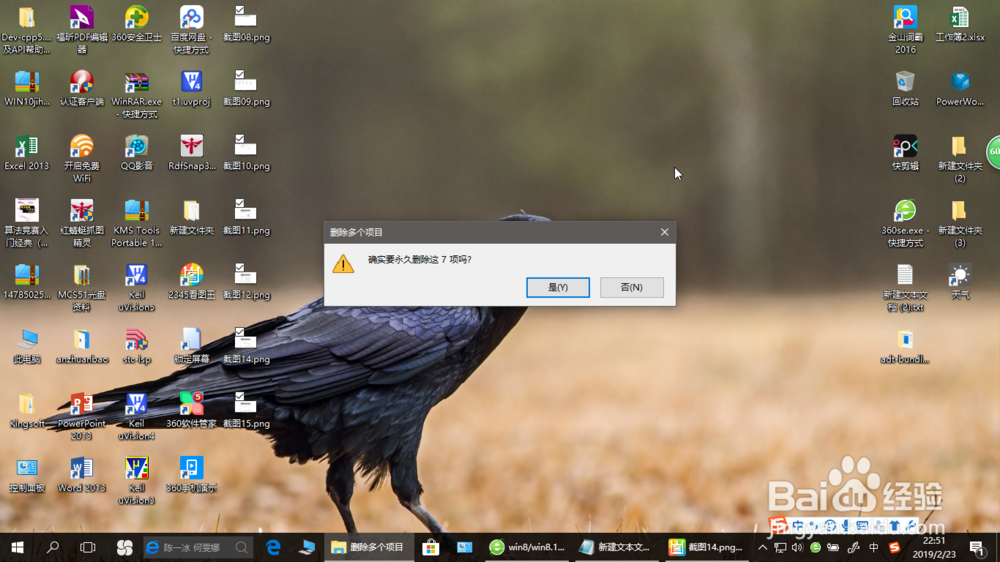This screenshot has height=562, width=1000.
Task: Select the 认证客户端 desktop icon
Action: (82, 88)
